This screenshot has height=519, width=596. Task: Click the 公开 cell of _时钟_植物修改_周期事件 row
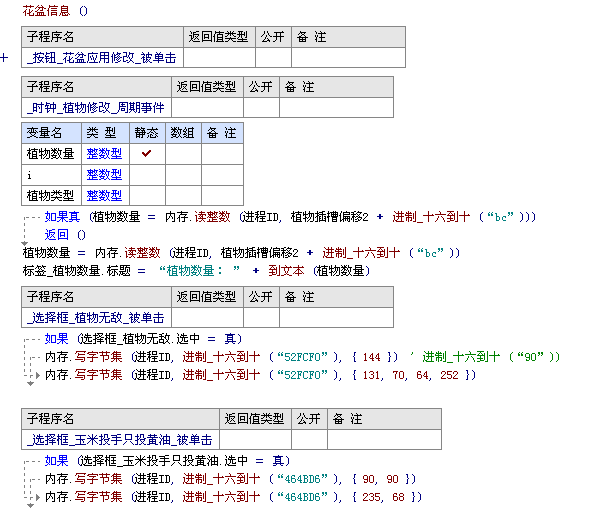[x=261, y=108]
